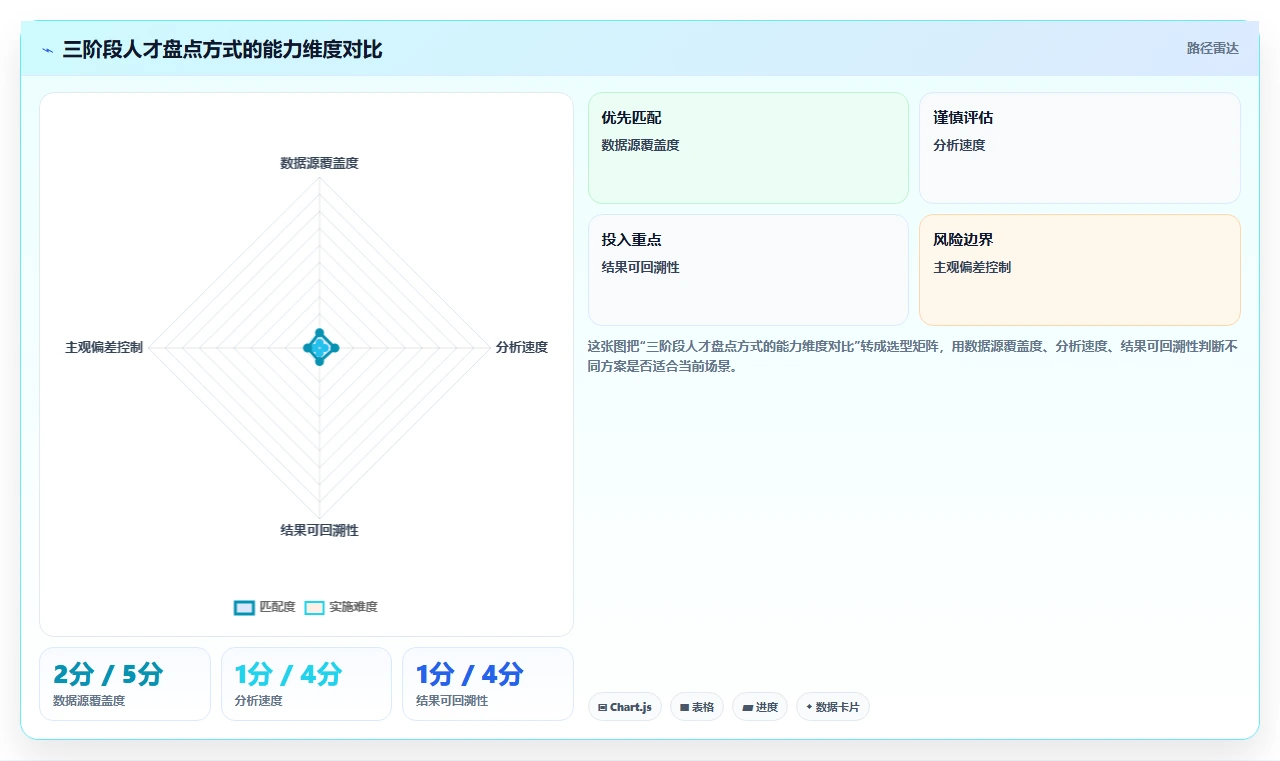The image size is (1280, 761).
Task: Click the icon in 数据卡片 chip
Action: pyautogui.click(x=809, y=707)
